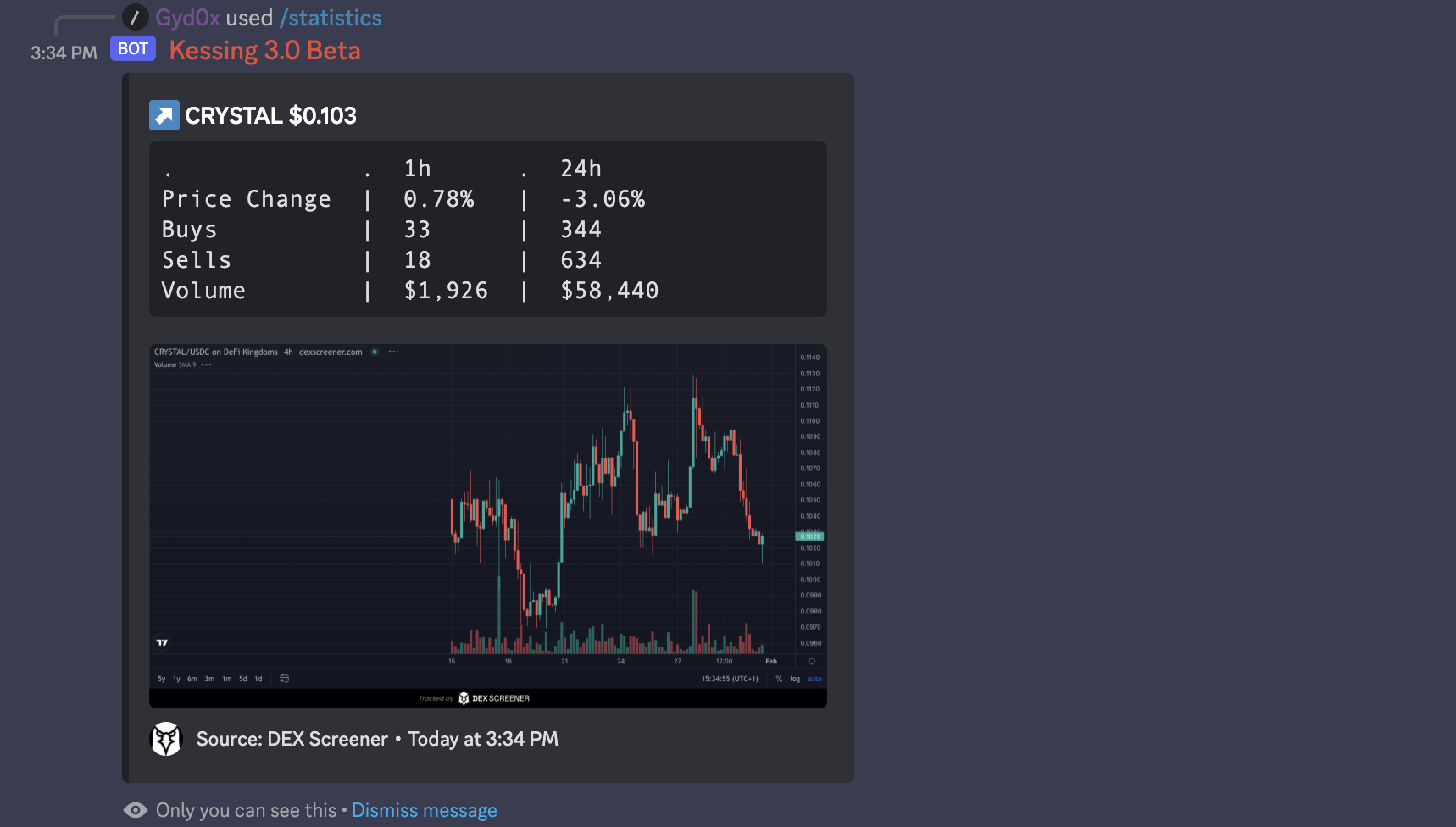Viewport: 1456px width, 827px height.
Task: Toggle the auto scale option
Action: [814, 679]
